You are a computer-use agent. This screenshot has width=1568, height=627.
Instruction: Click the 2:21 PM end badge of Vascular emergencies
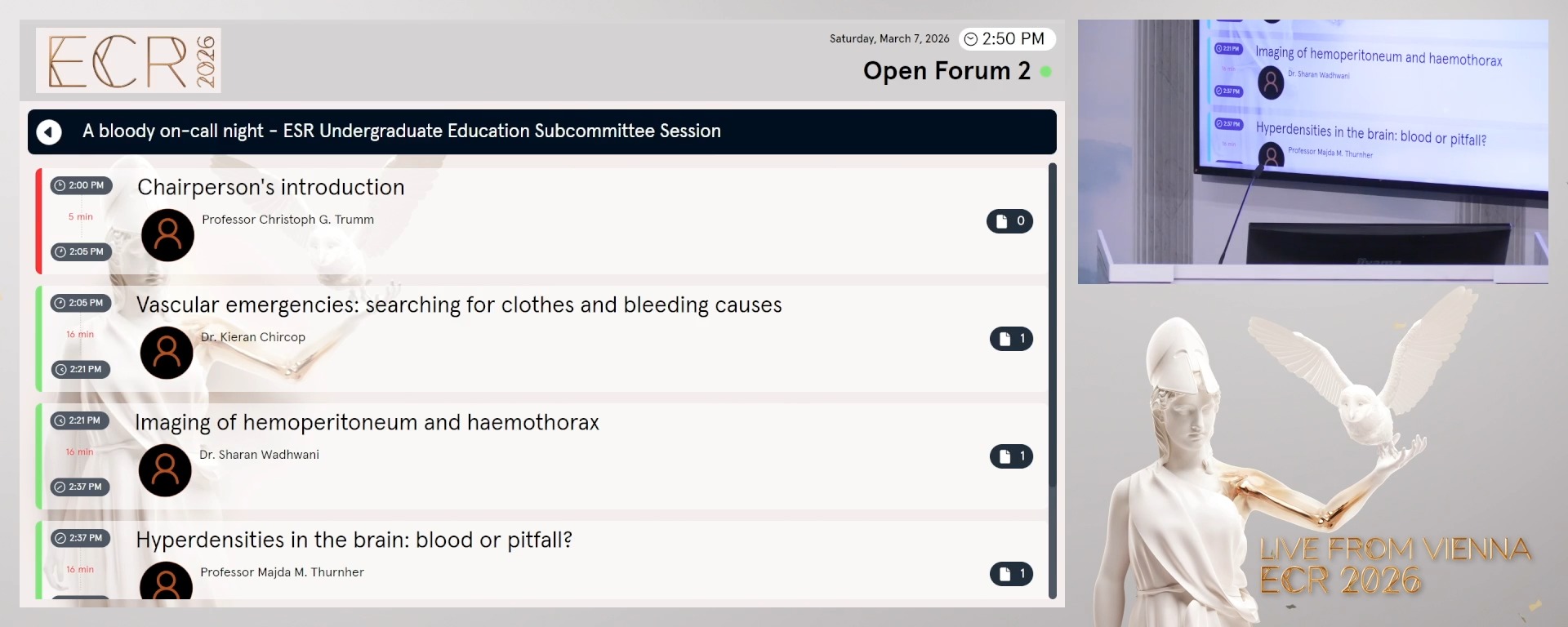[80, 369]
